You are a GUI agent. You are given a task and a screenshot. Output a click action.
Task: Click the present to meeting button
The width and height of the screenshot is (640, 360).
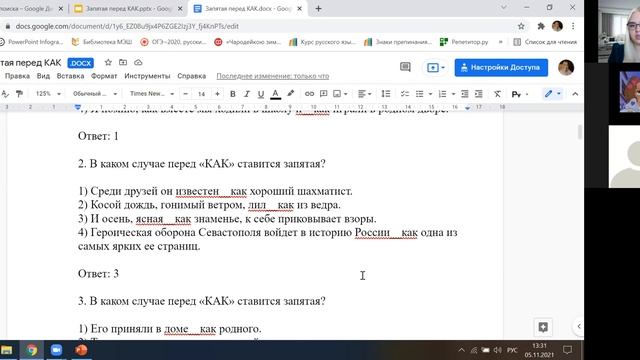tap(435, 67)
